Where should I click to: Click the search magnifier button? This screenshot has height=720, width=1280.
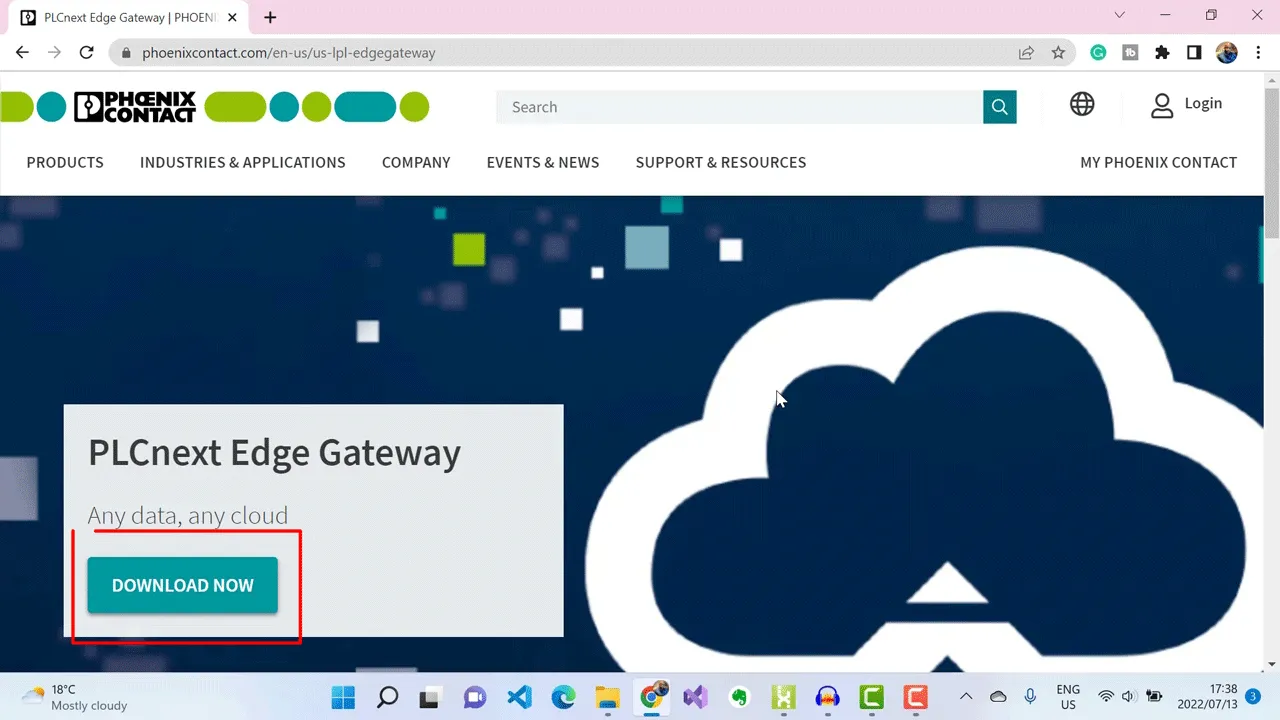coord(1000,107)
